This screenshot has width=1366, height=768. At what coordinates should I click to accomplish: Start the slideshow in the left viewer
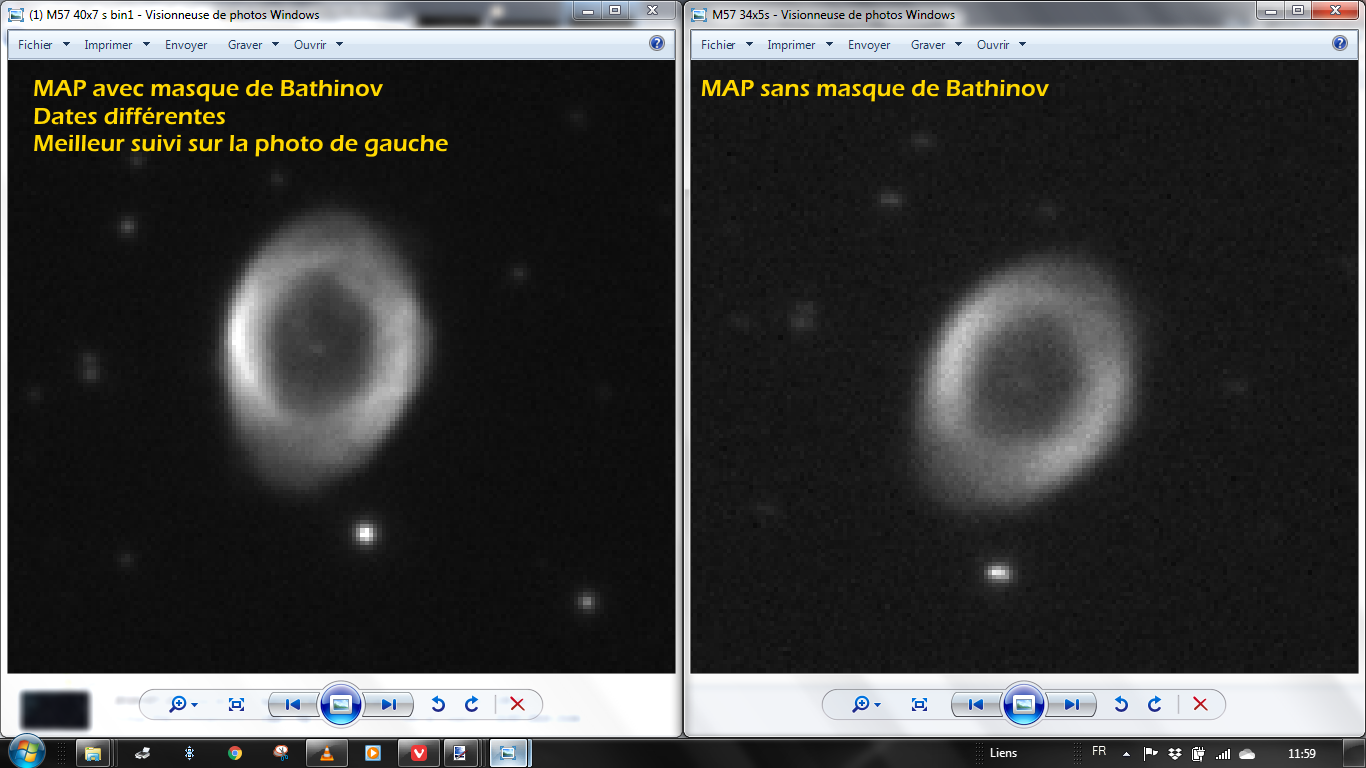pos(341,704)
